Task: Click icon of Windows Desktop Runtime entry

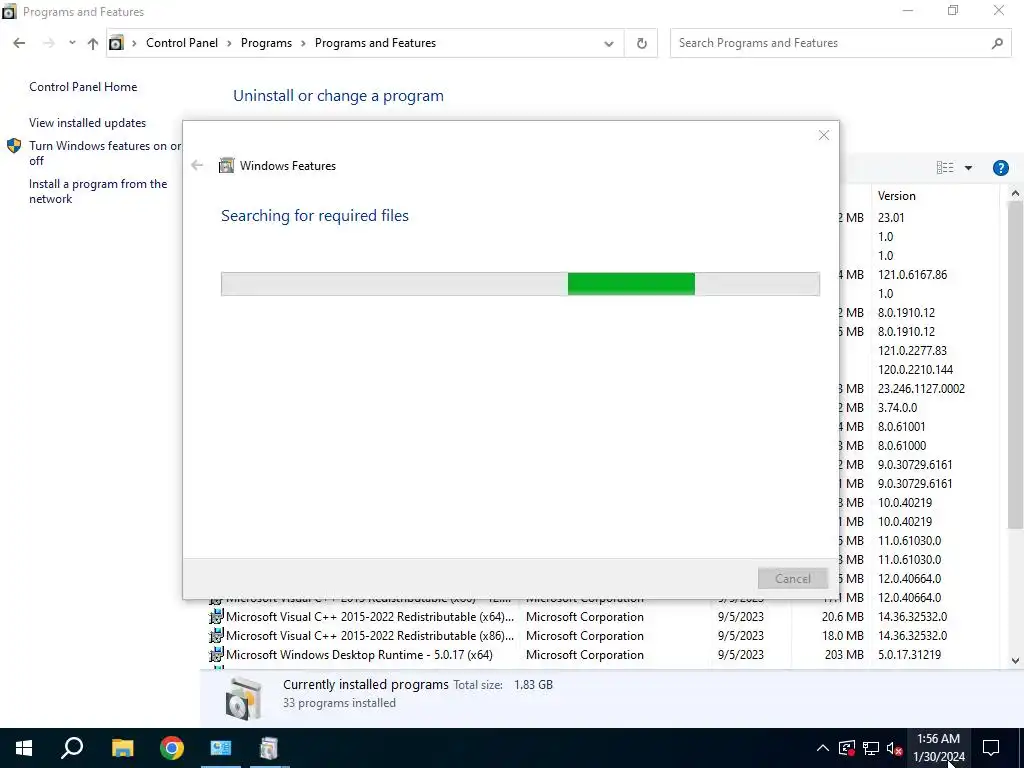Action: point(216,654)
